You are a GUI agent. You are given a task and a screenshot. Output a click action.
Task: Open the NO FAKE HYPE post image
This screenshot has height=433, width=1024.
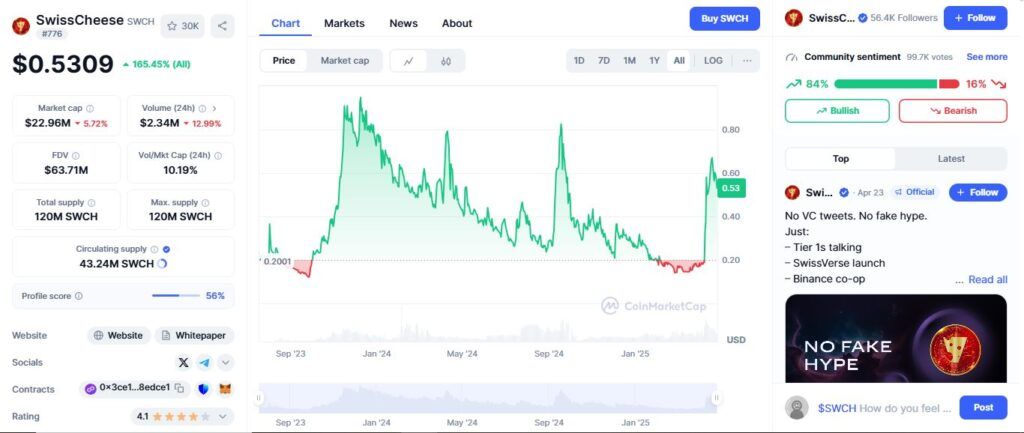coord(896,338)
